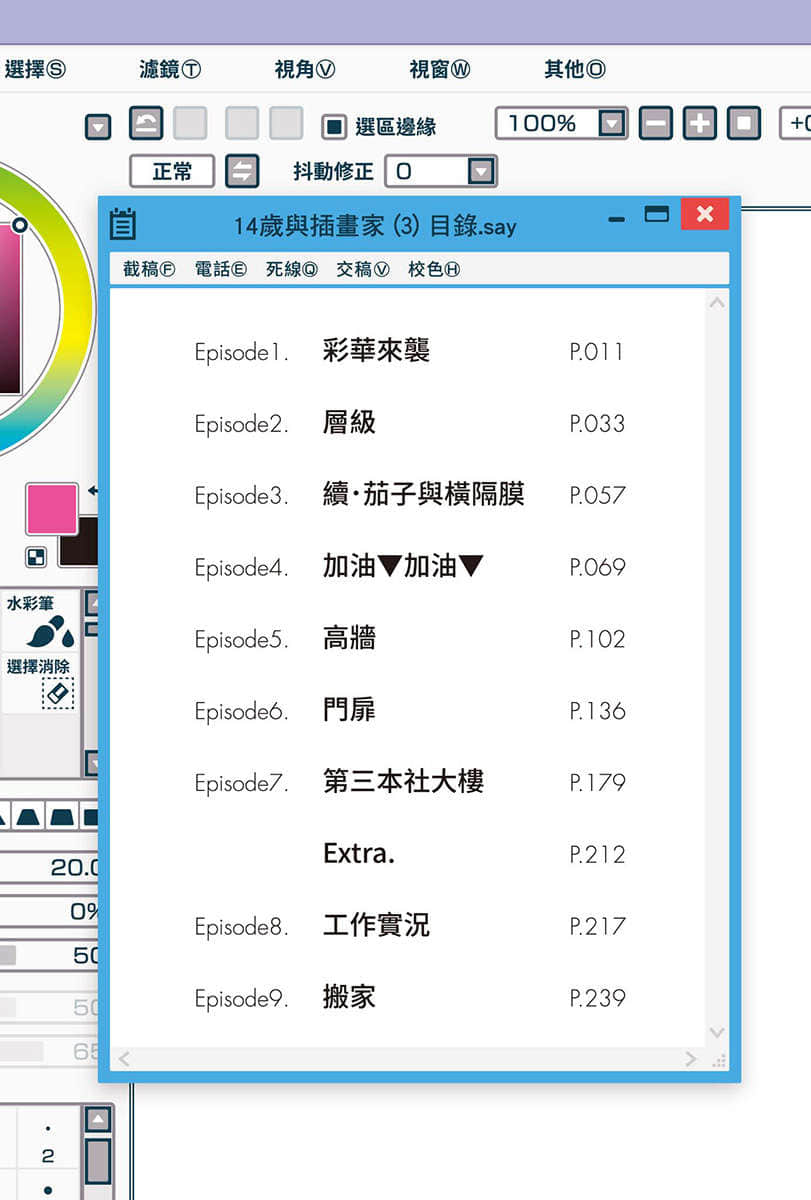
Task: Close the 目錄.say window with red X
Action: tap(704, 214)
